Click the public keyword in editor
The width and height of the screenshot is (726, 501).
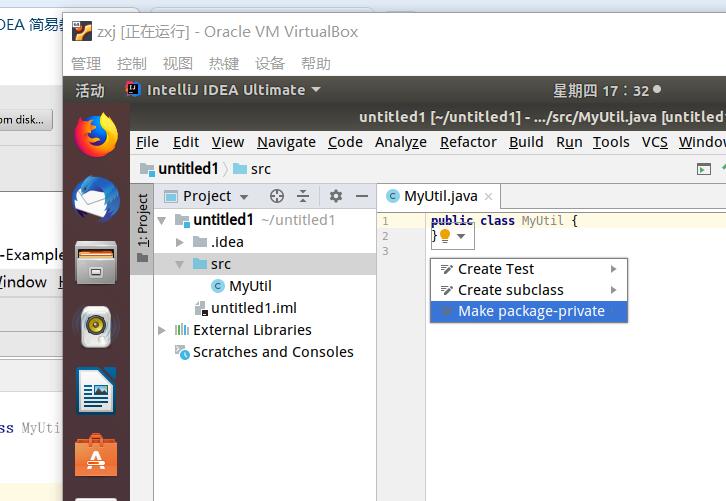pos(451,221)
